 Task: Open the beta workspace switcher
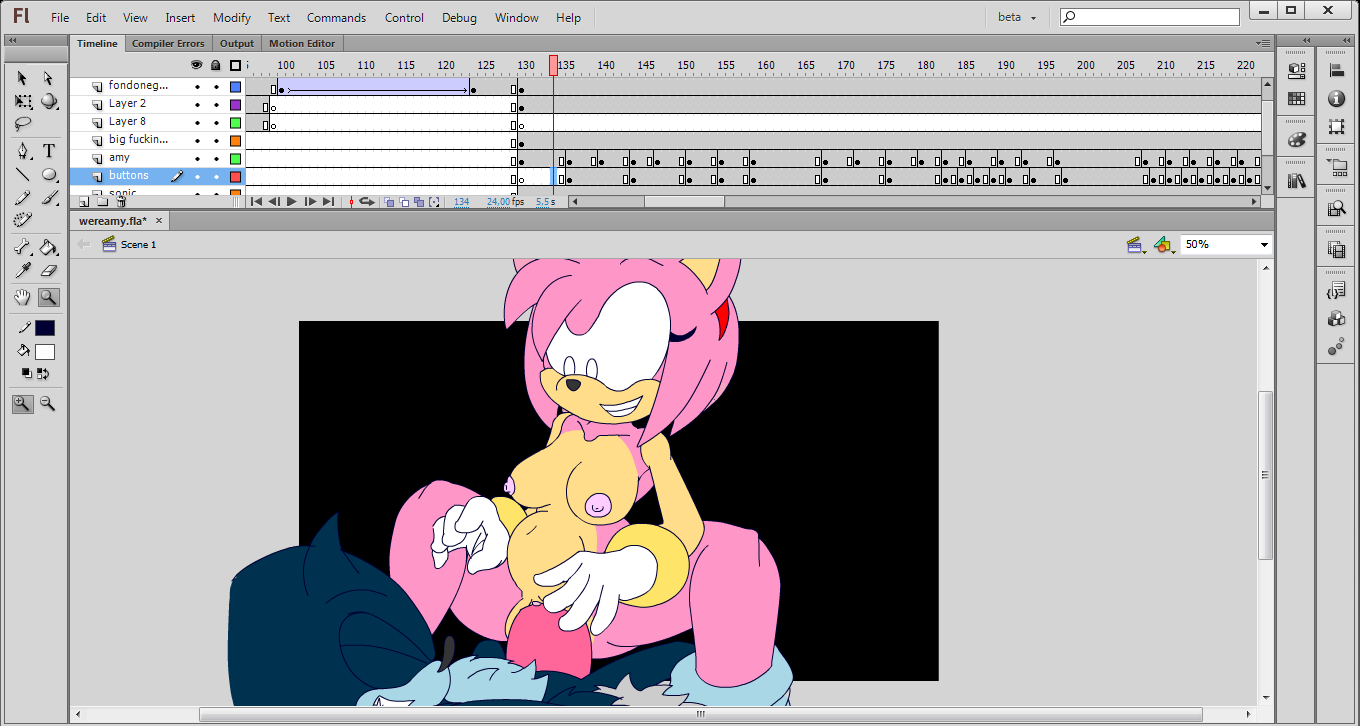tap(1017, 17)
